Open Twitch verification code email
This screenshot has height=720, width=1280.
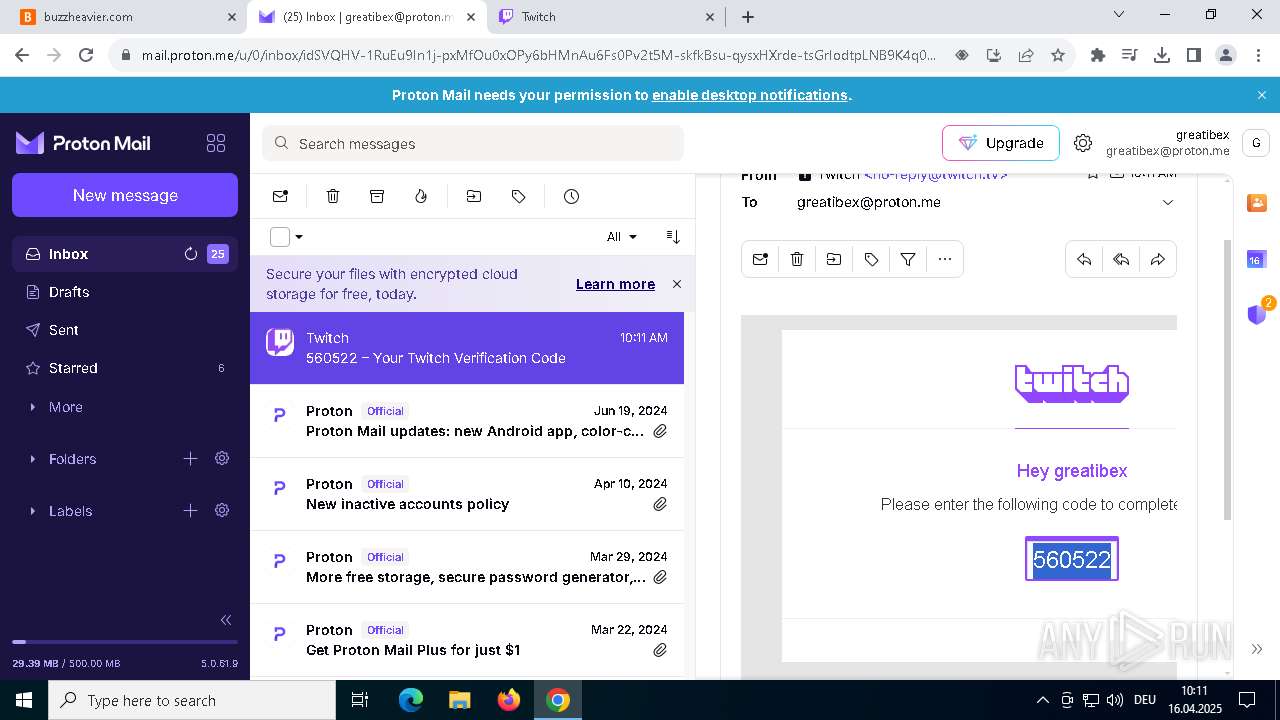[467, 348]
